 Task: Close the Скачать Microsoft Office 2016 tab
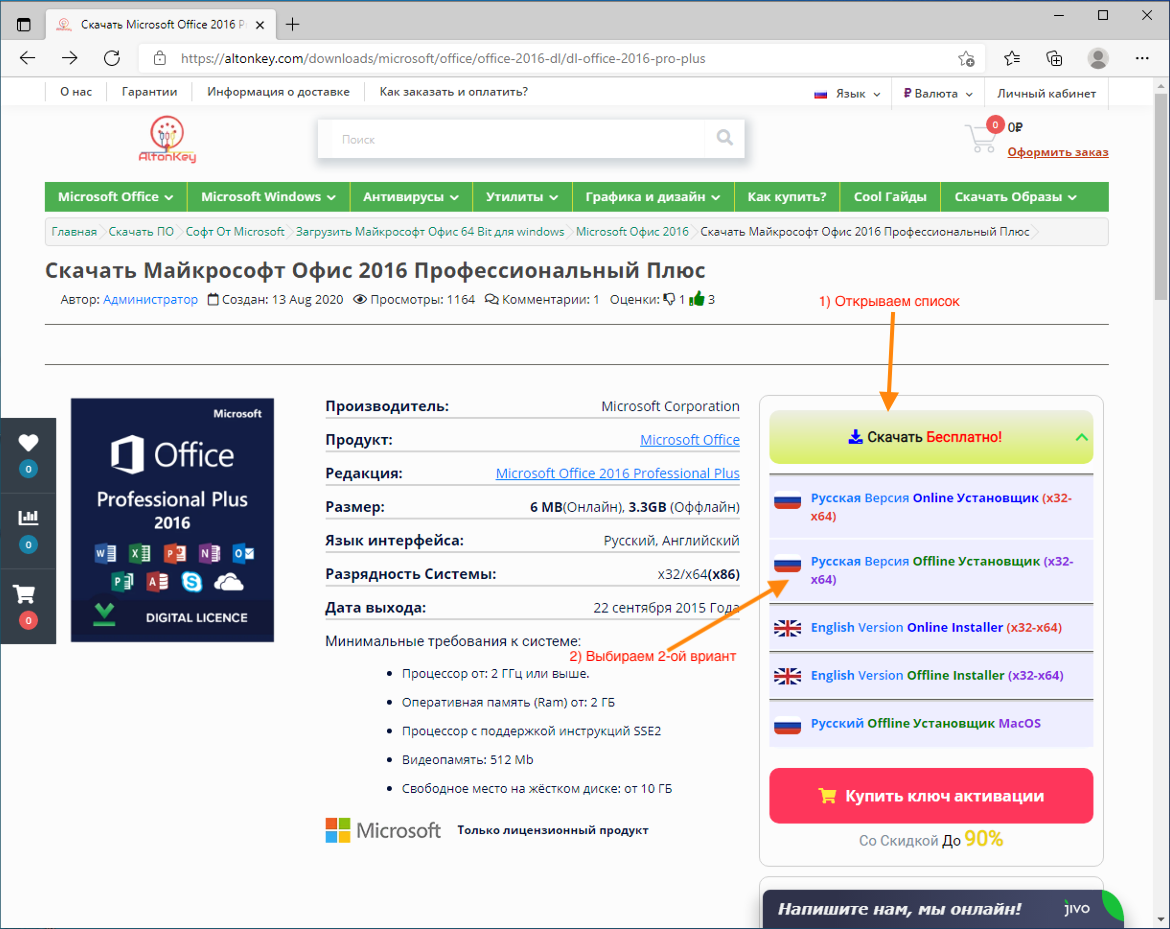[x=260, y=25]
